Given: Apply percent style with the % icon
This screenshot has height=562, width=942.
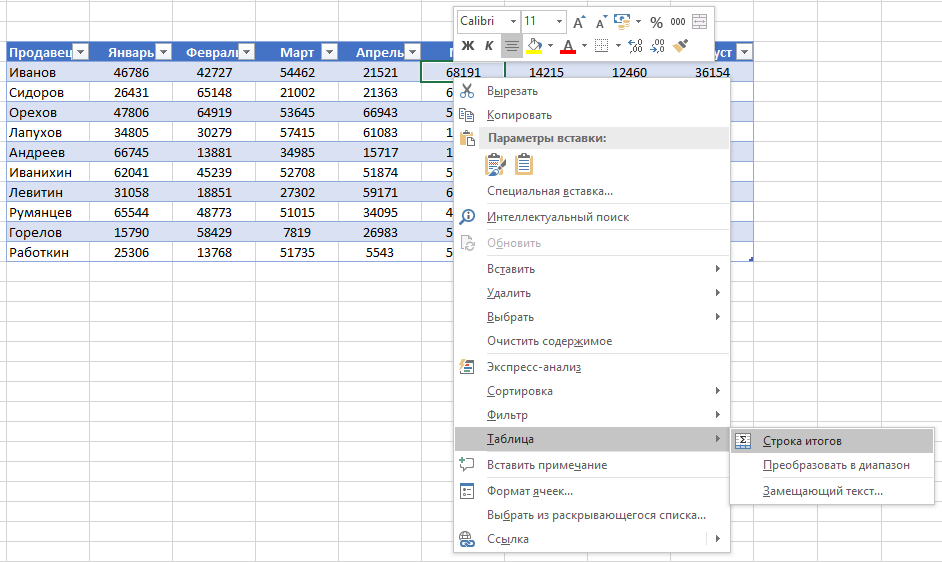Looking at the screenshot, I should point(656,22).
